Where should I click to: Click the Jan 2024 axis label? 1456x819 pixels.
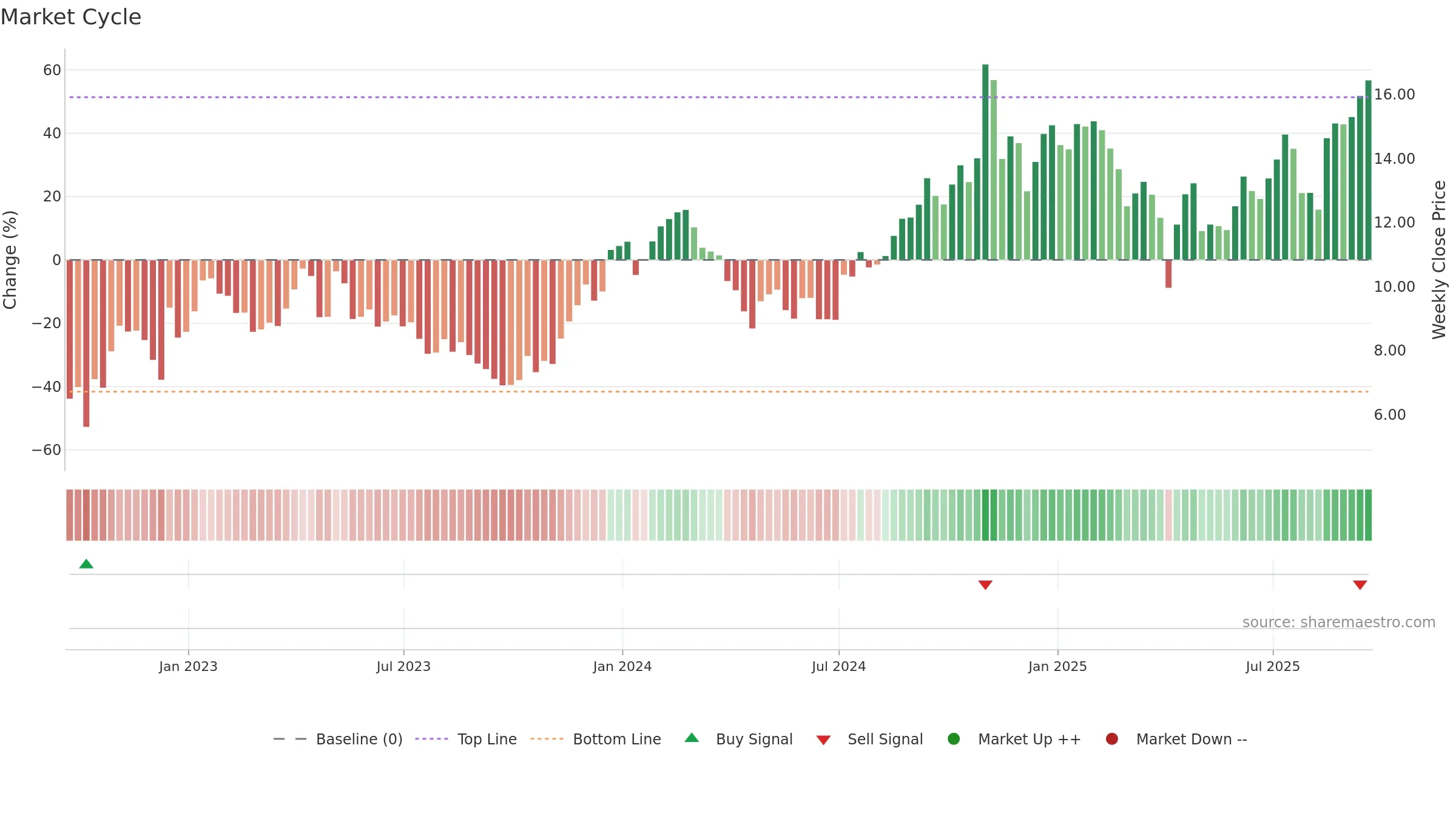(x=622, y=666)
